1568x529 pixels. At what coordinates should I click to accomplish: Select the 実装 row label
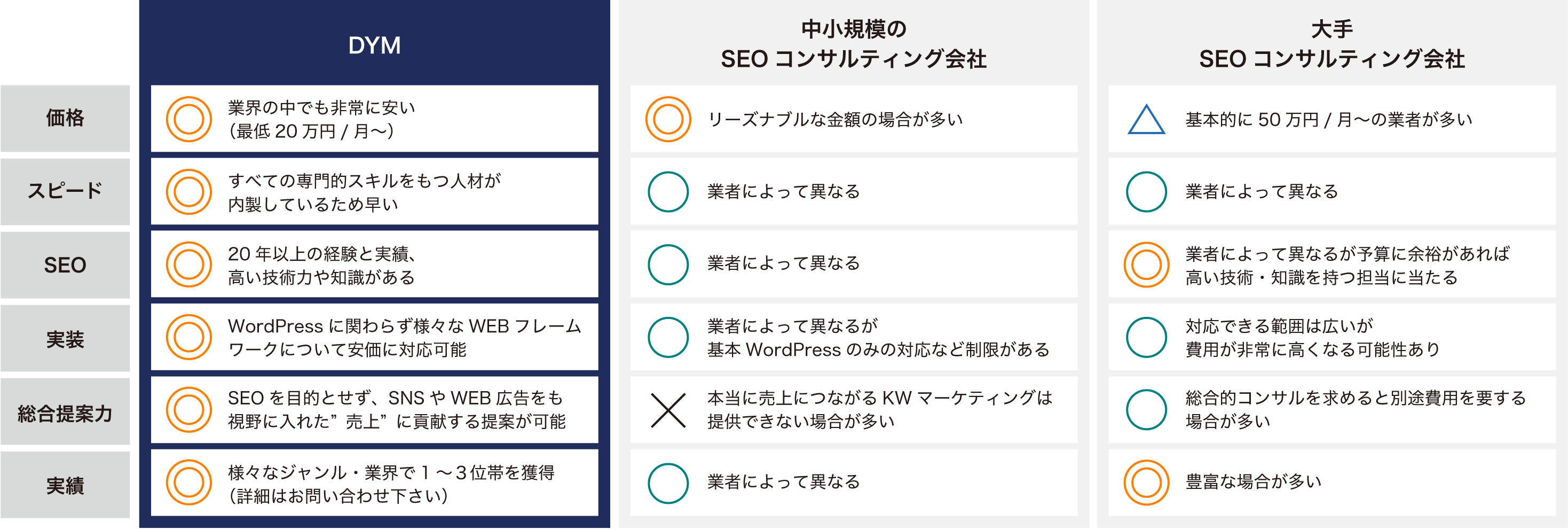click(65, 339)
